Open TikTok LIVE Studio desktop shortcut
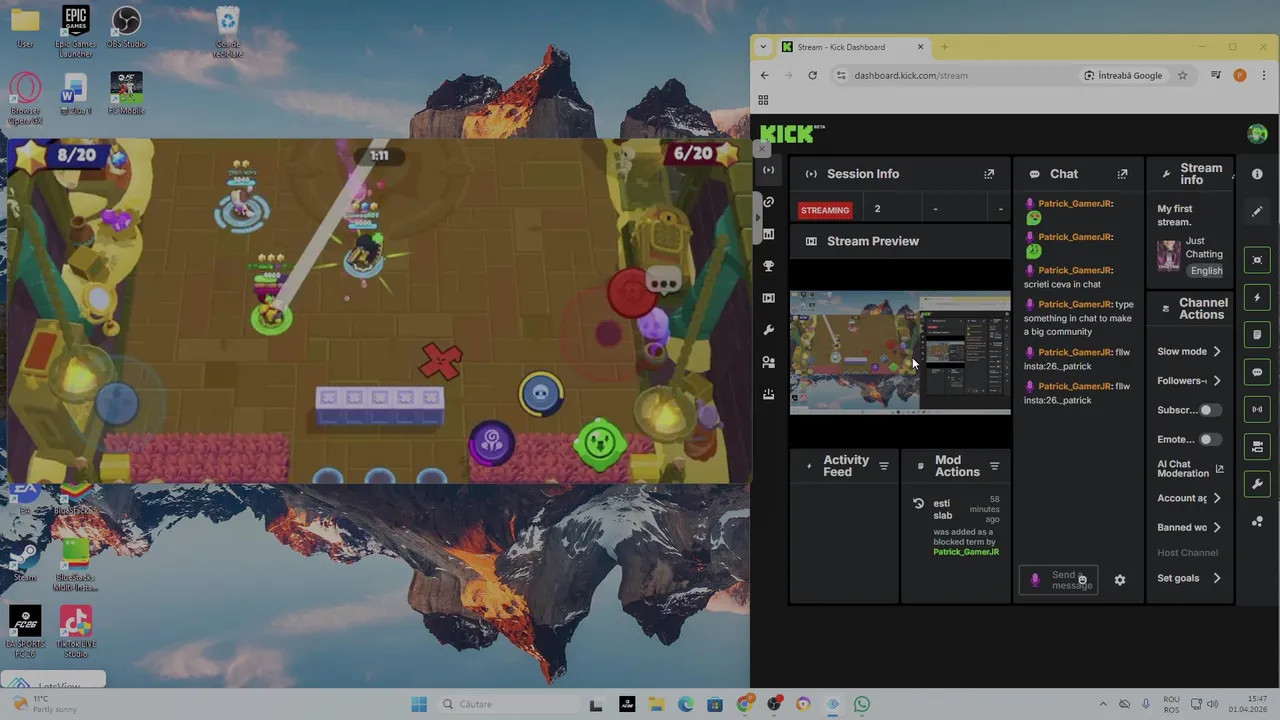The height and width of the screenshot is (720, 1280). 75,632
